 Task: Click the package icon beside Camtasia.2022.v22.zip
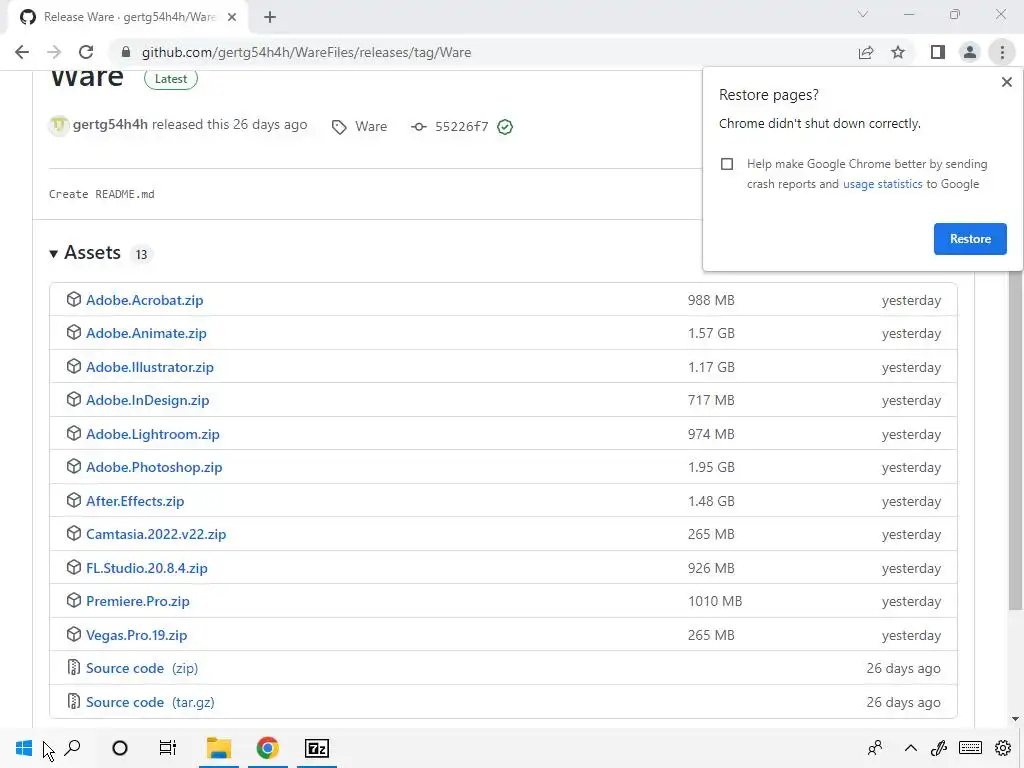pos(74,534)
